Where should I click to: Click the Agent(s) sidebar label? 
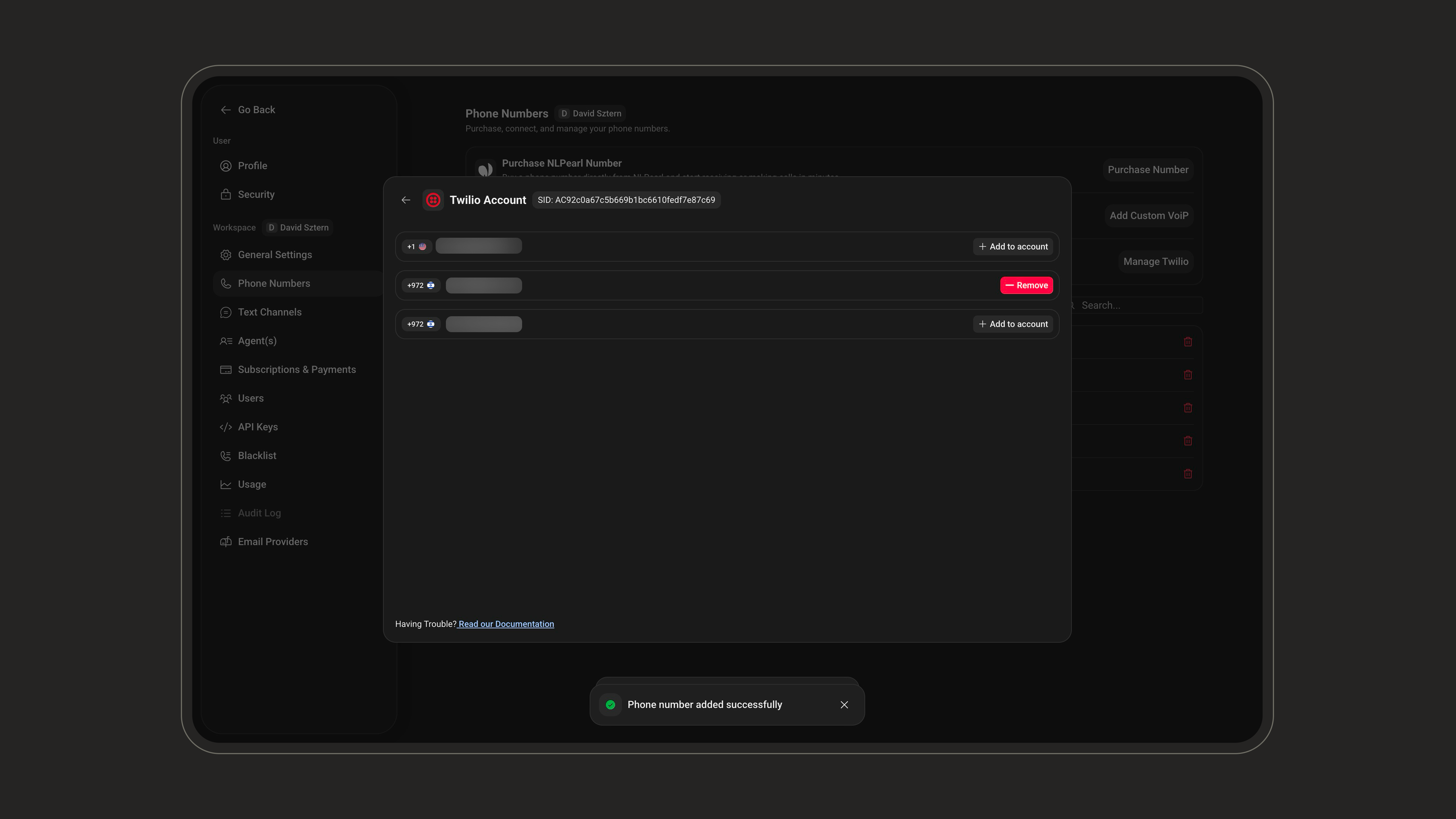(x=257, y=341)
